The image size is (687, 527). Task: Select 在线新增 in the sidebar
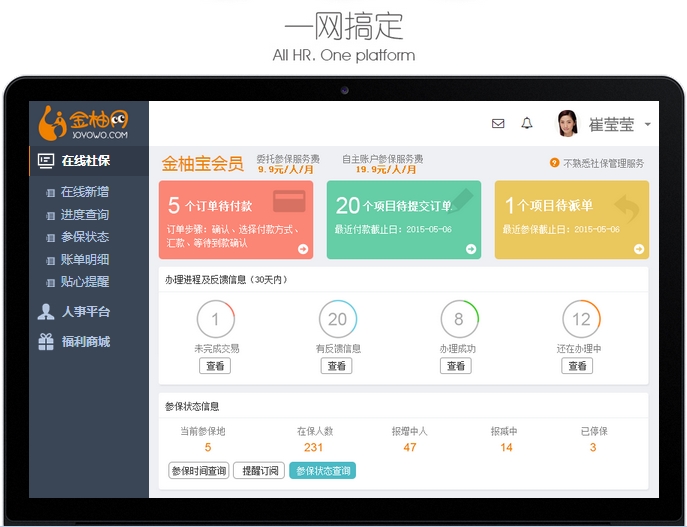pos(85,192)
